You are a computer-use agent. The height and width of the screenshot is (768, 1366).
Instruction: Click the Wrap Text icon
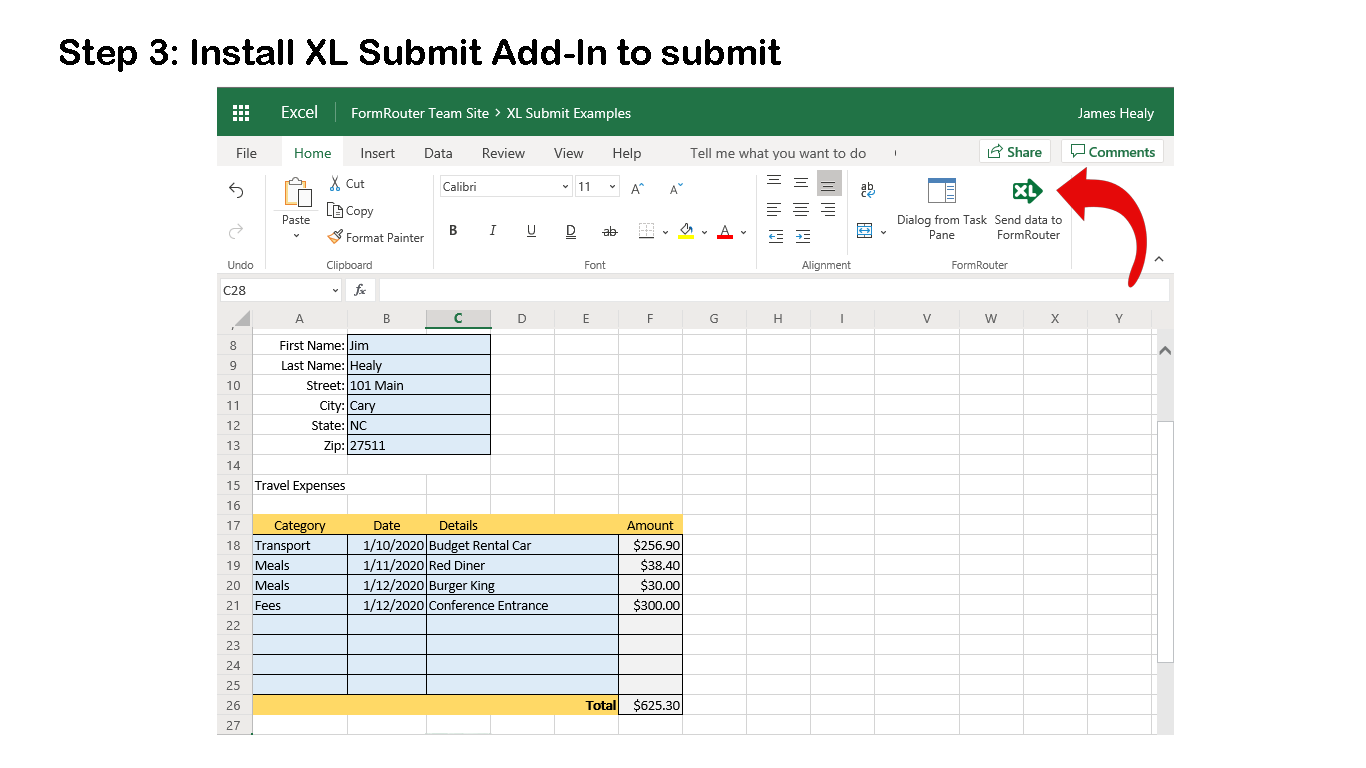point(867,189)
